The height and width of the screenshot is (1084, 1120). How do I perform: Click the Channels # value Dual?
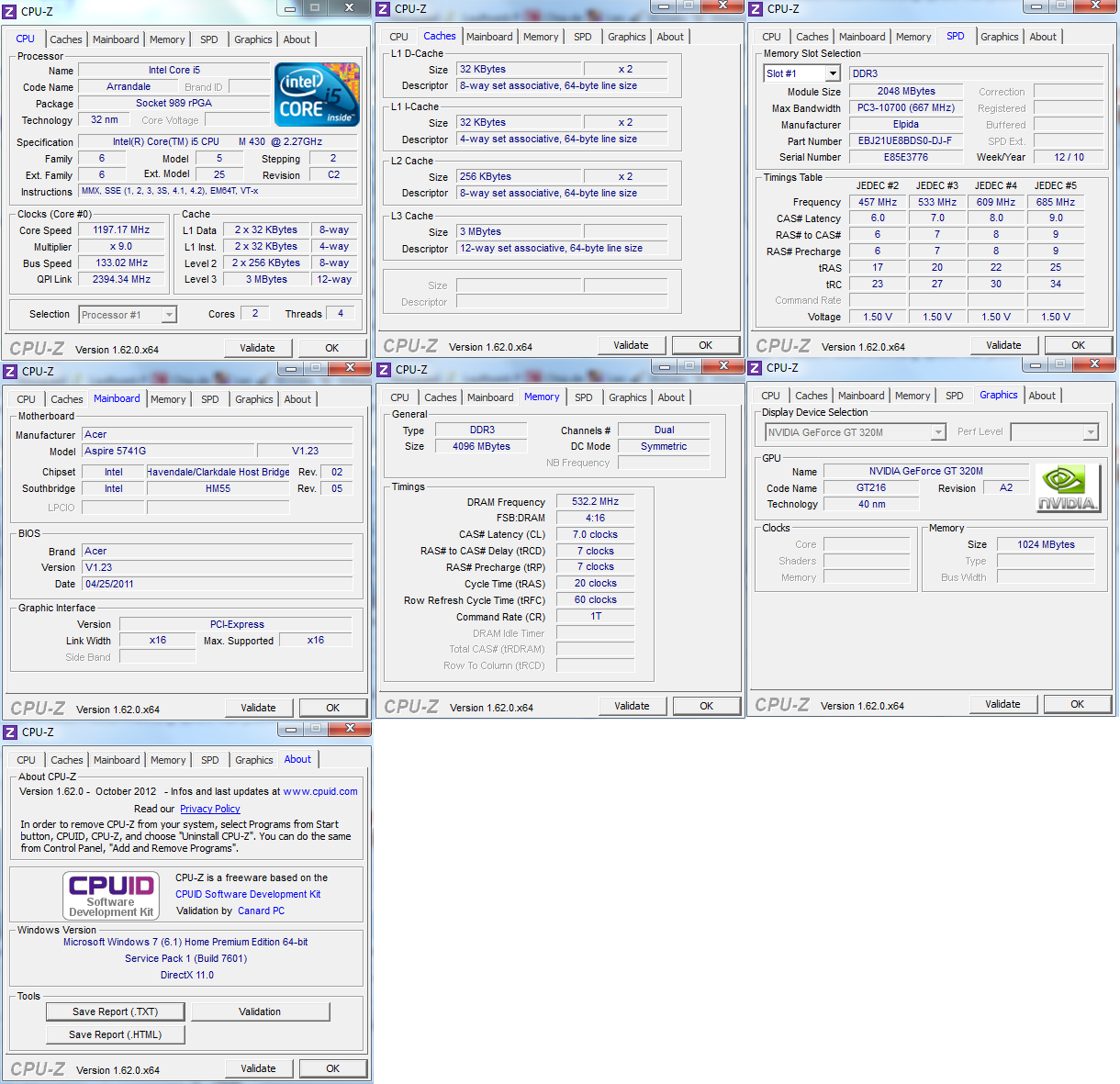(664, 430)
